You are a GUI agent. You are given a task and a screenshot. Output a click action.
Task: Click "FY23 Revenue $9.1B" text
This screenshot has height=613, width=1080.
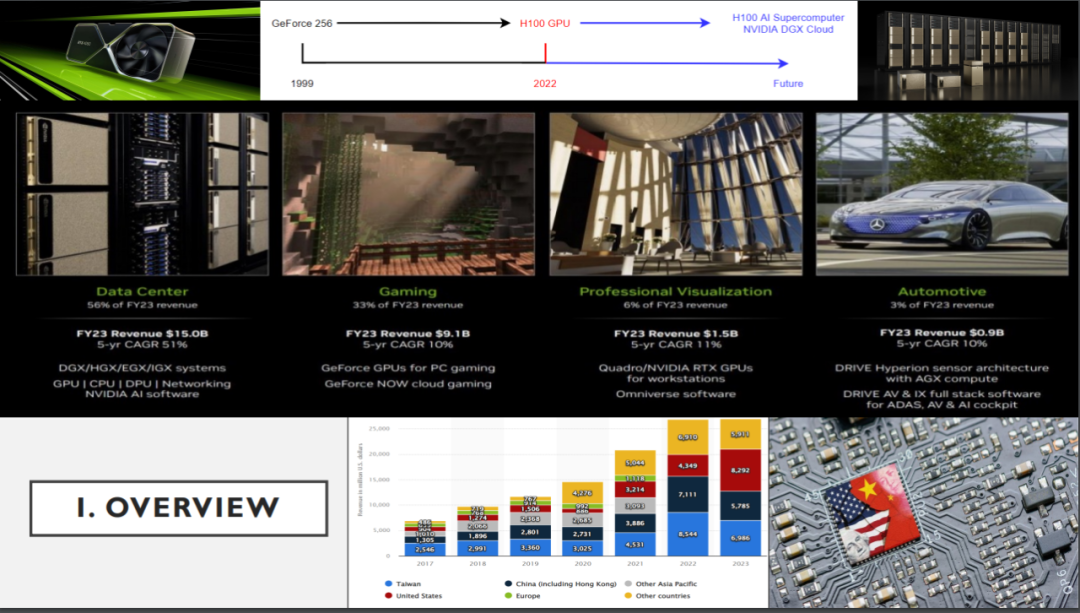tap(408, 333)
